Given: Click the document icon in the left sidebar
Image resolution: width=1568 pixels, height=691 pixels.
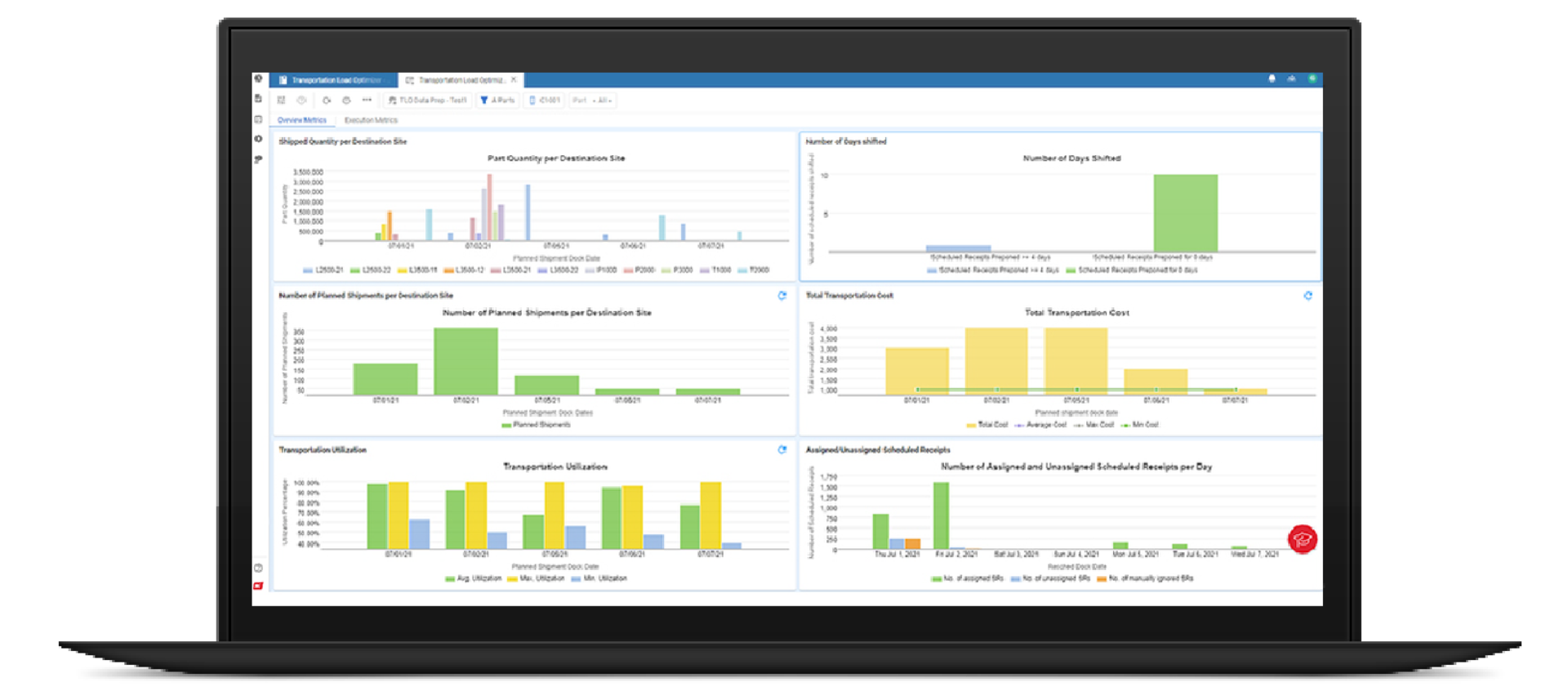Looking at the screenshot, I should point(258,99).
